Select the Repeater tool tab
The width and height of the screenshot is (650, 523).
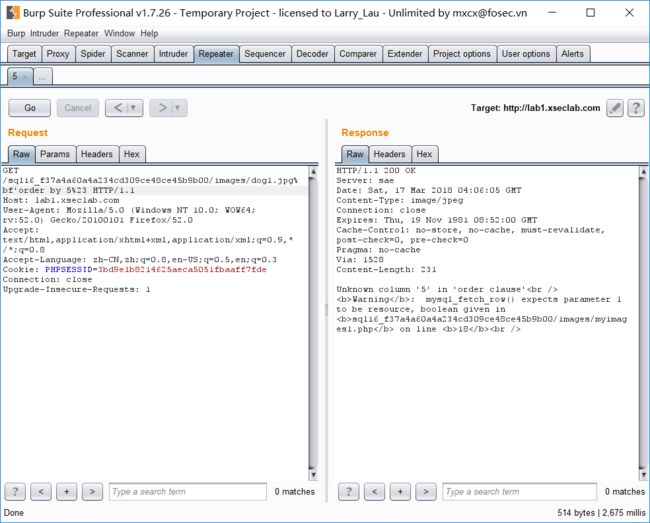(x=216, y=54)
